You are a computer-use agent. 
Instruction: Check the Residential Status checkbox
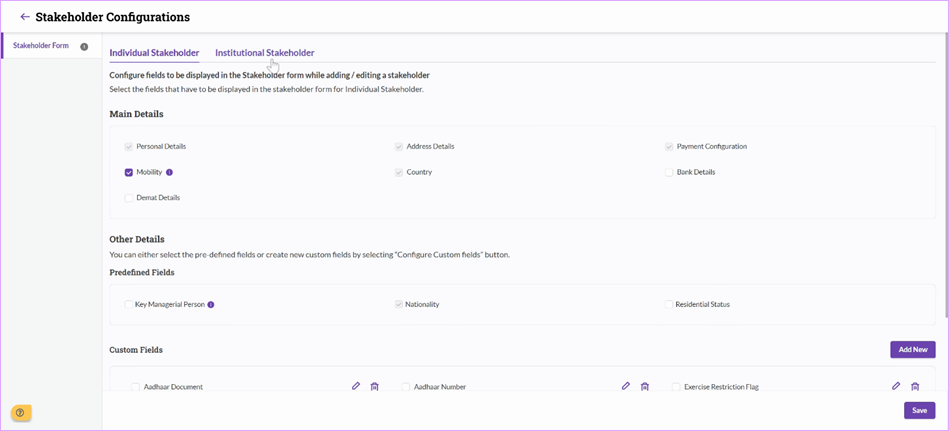[669, 304]
